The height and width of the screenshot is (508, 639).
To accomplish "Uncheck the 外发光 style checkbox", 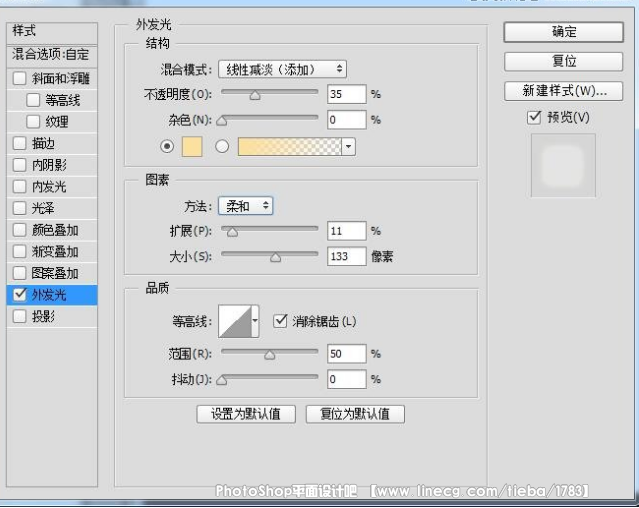I will pos(19,295).
